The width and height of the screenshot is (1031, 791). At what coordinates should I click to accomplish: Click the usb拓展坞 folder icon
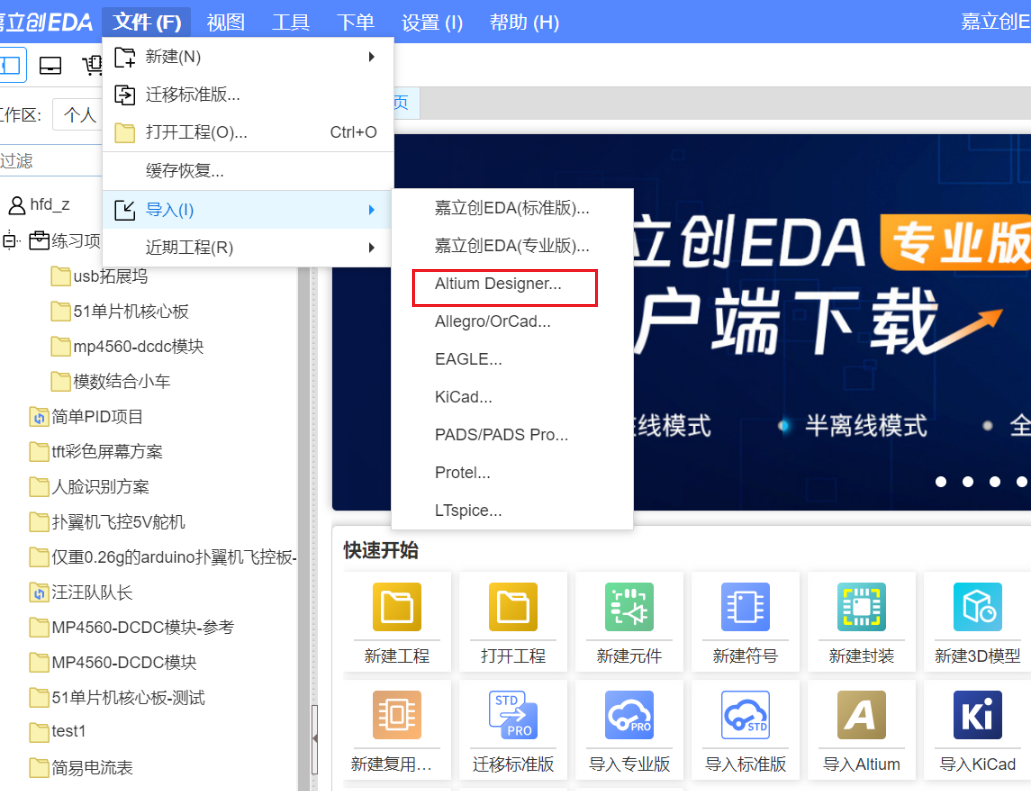pos(60,276)
